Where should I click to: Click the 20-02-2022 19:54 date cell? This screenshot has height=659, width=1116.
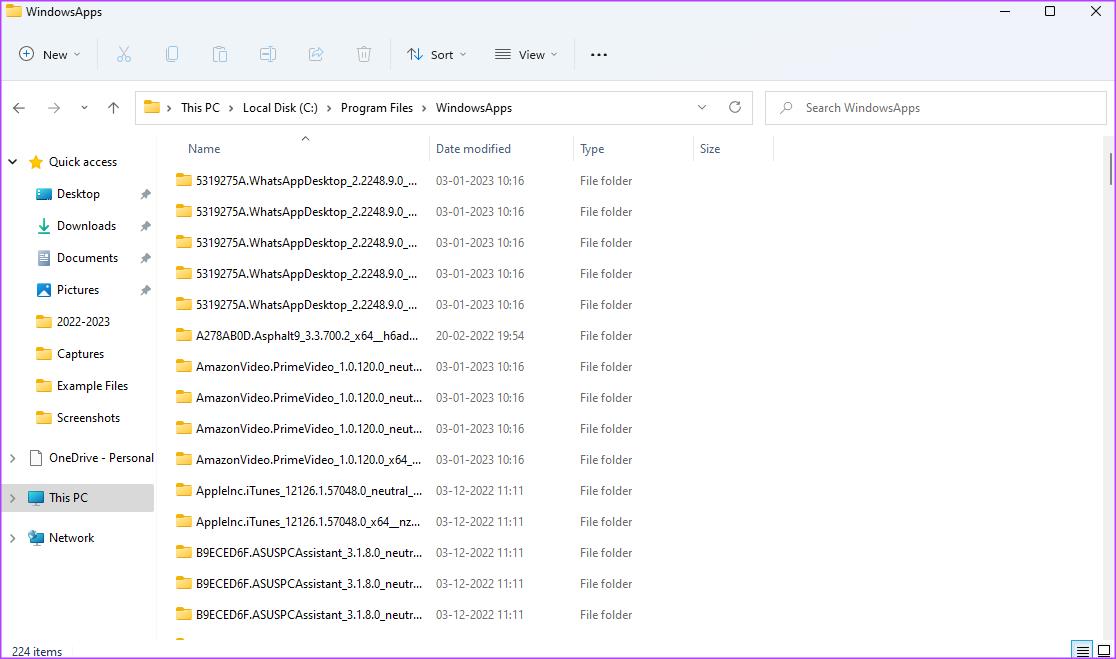point(480,335)
